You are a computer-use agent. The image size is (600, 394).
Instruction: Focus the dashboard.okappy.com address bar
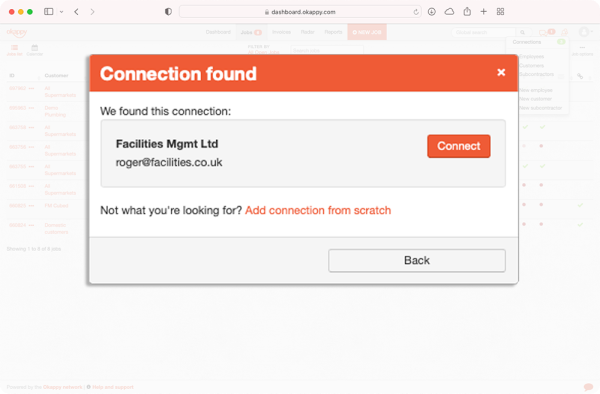300,12
